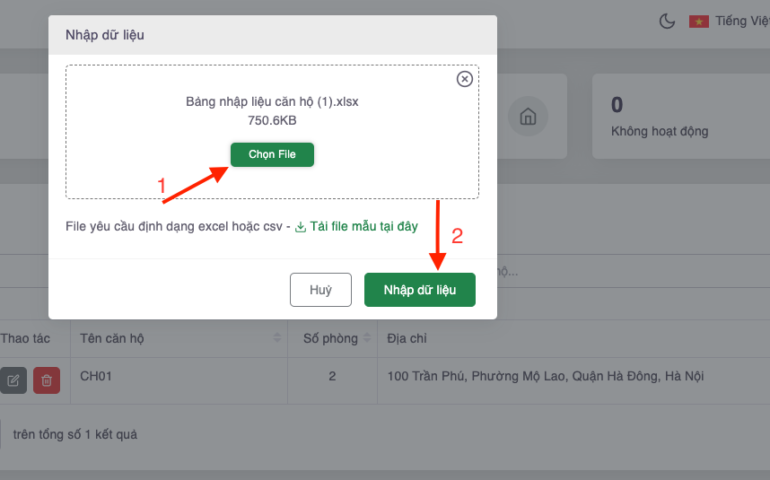The height and width of the screenshot is (480, 770).
Task: Sort by the Tên căn hộ column
Action: (277, 339)
